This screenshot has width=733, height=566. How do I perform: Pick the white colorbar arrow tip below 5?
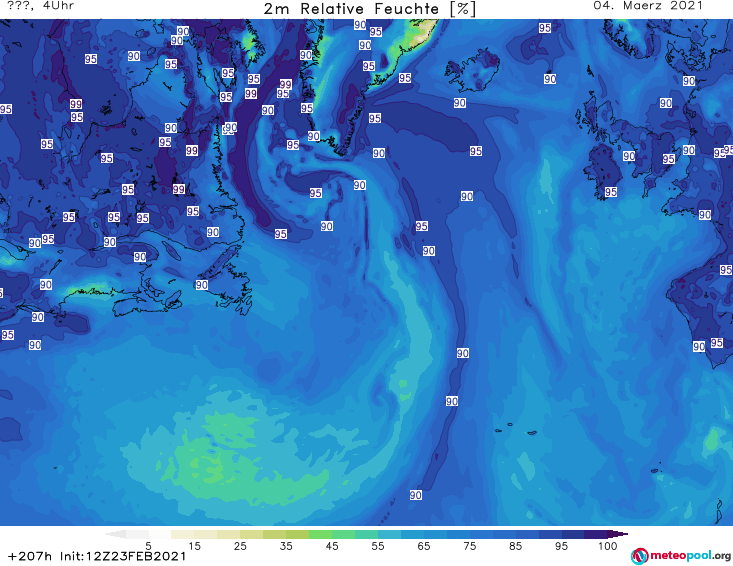tap(115, 534)
